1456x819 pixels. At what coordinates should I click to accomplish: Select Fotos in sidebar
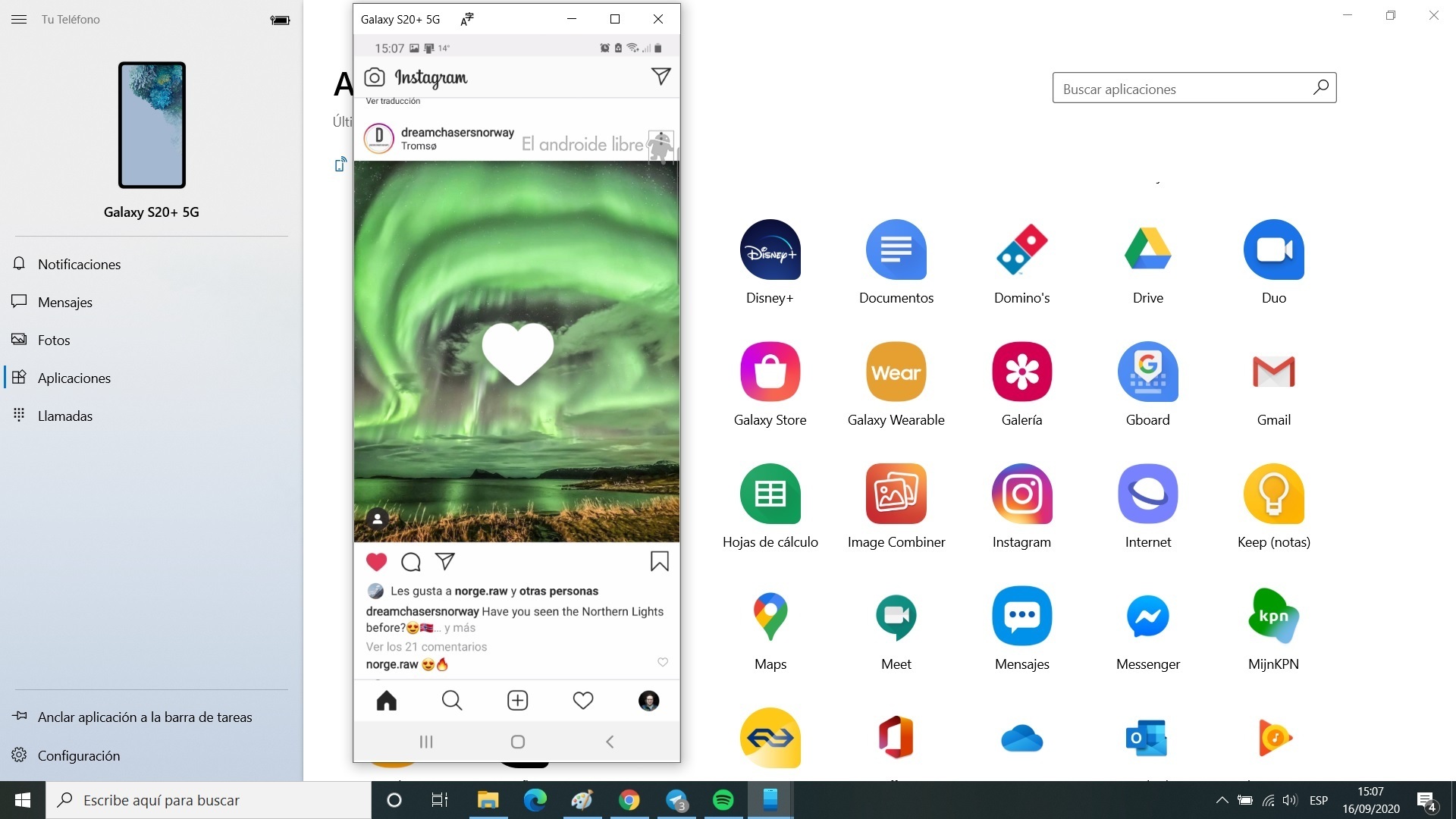click(152, 340)
